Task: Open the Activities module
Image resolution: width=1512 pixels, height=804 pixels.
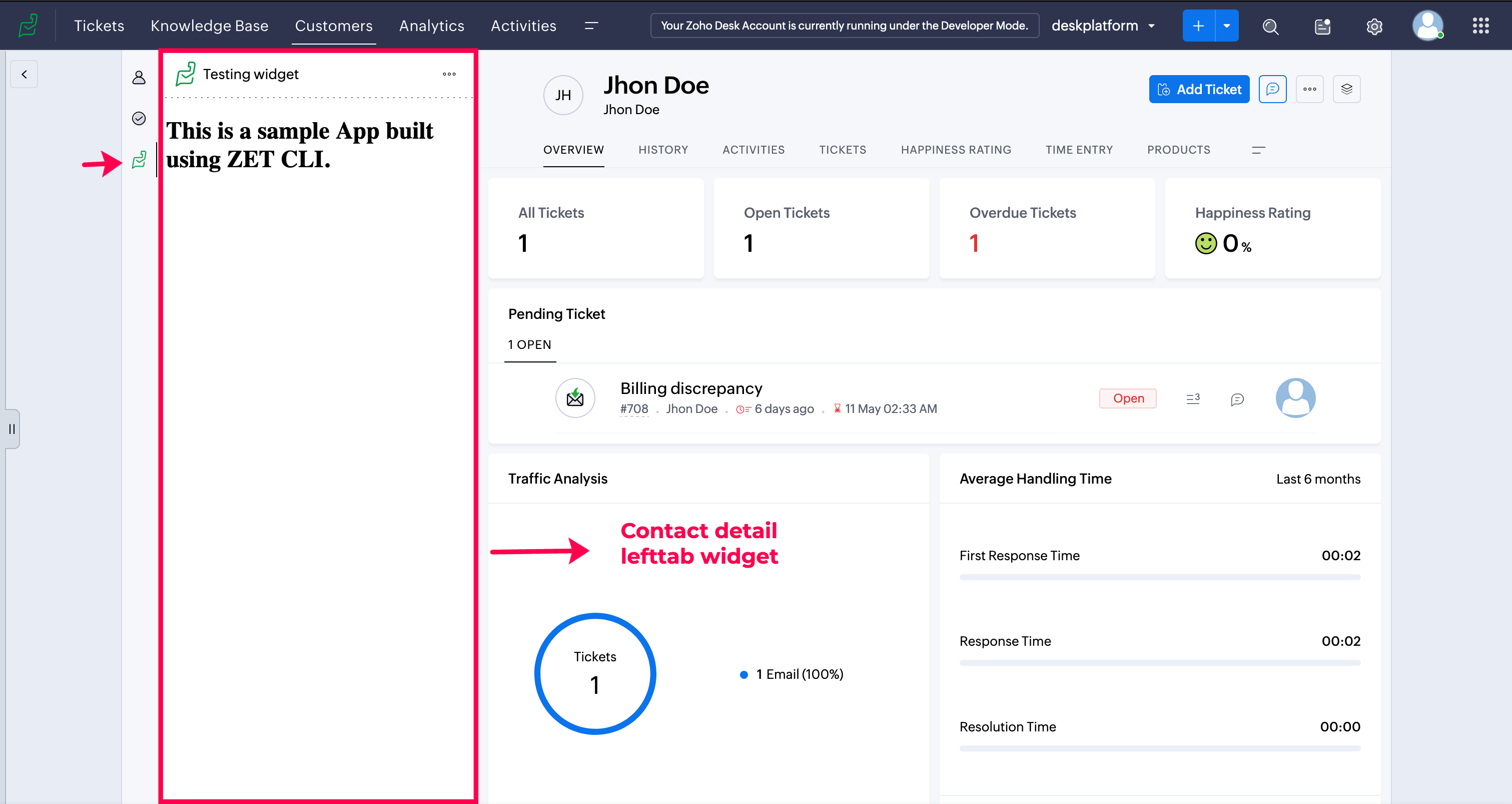Action: (523, 25)
